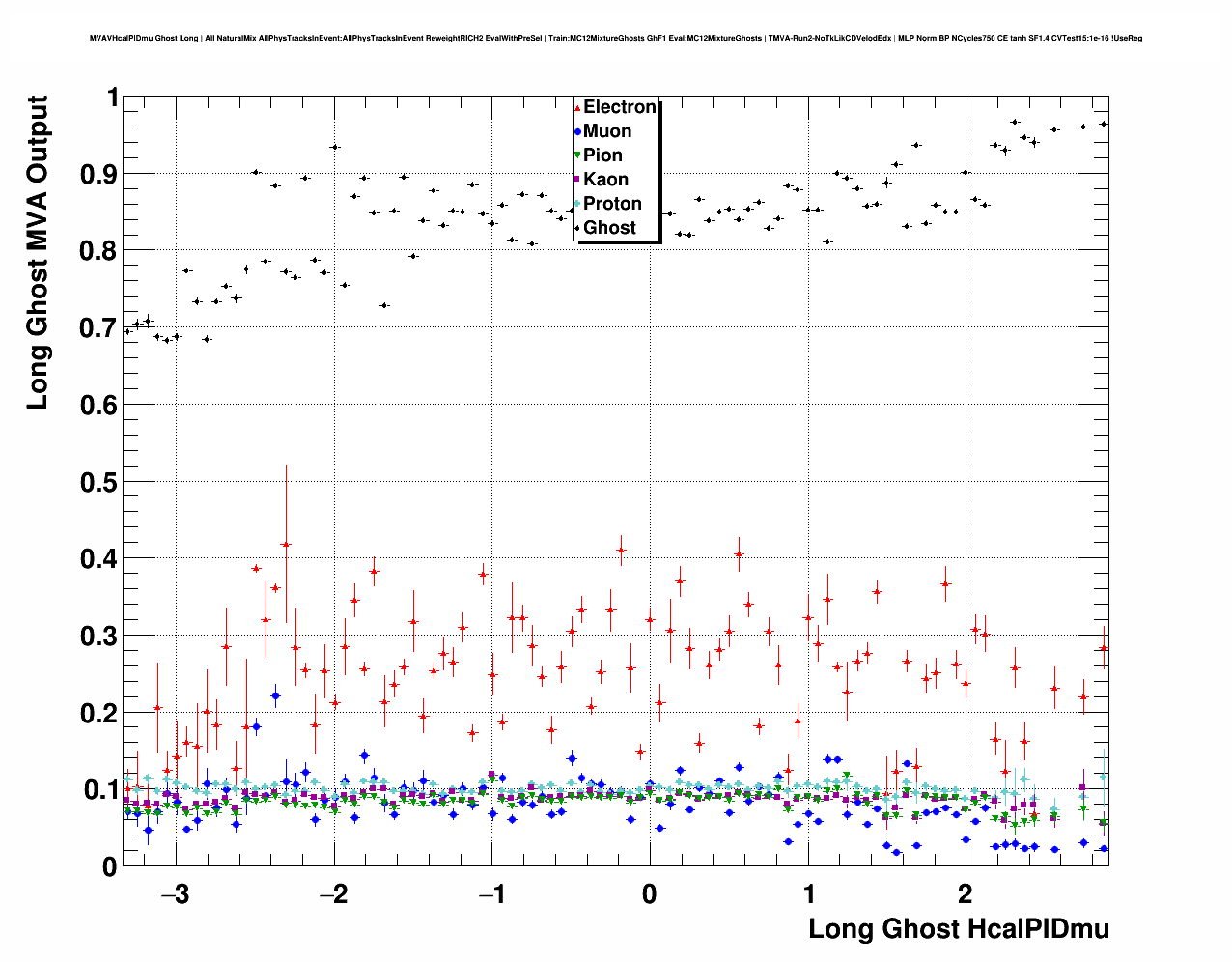Image resolution: width=1232 pixels, height=962 pixels.
Task: Click the red Electron marker in the legend
Action: 577,108
